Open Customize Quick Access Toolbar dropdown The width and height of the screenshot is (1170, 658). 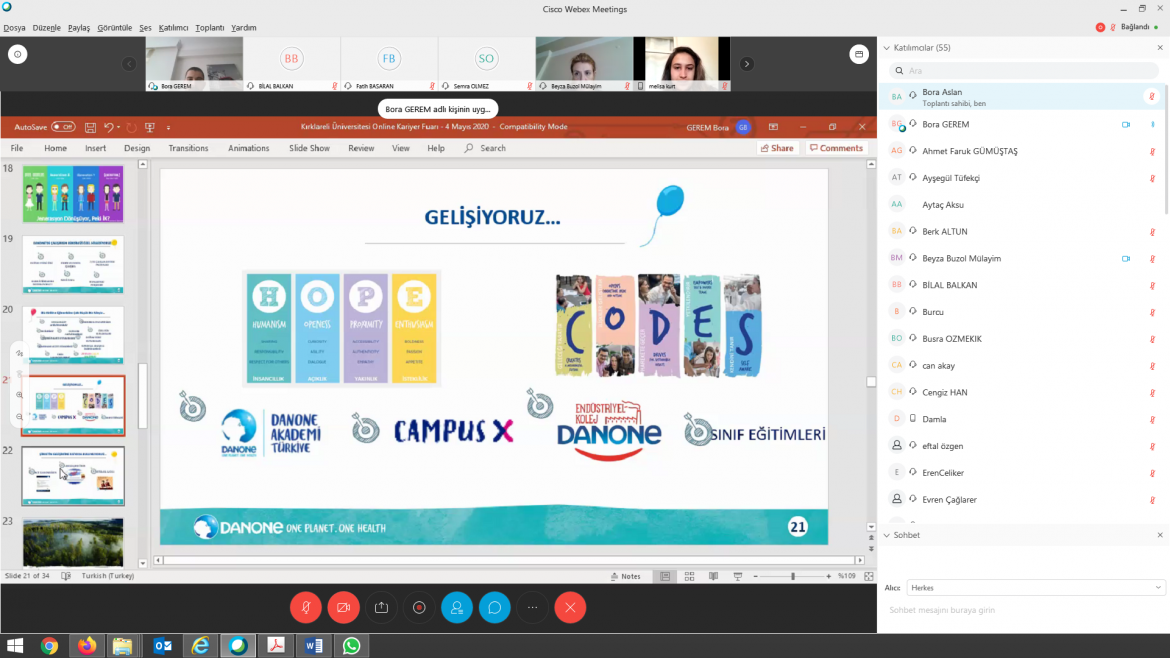[169, 128]
